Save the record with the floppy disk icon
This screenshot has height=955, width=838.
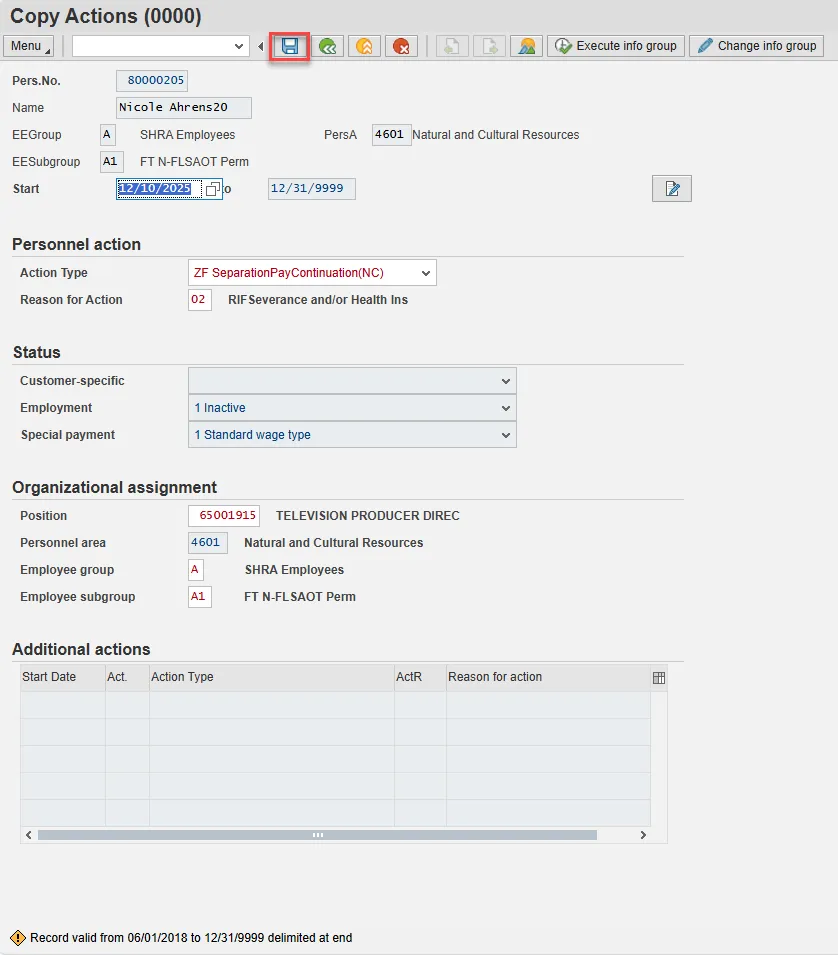click(290, 46)
